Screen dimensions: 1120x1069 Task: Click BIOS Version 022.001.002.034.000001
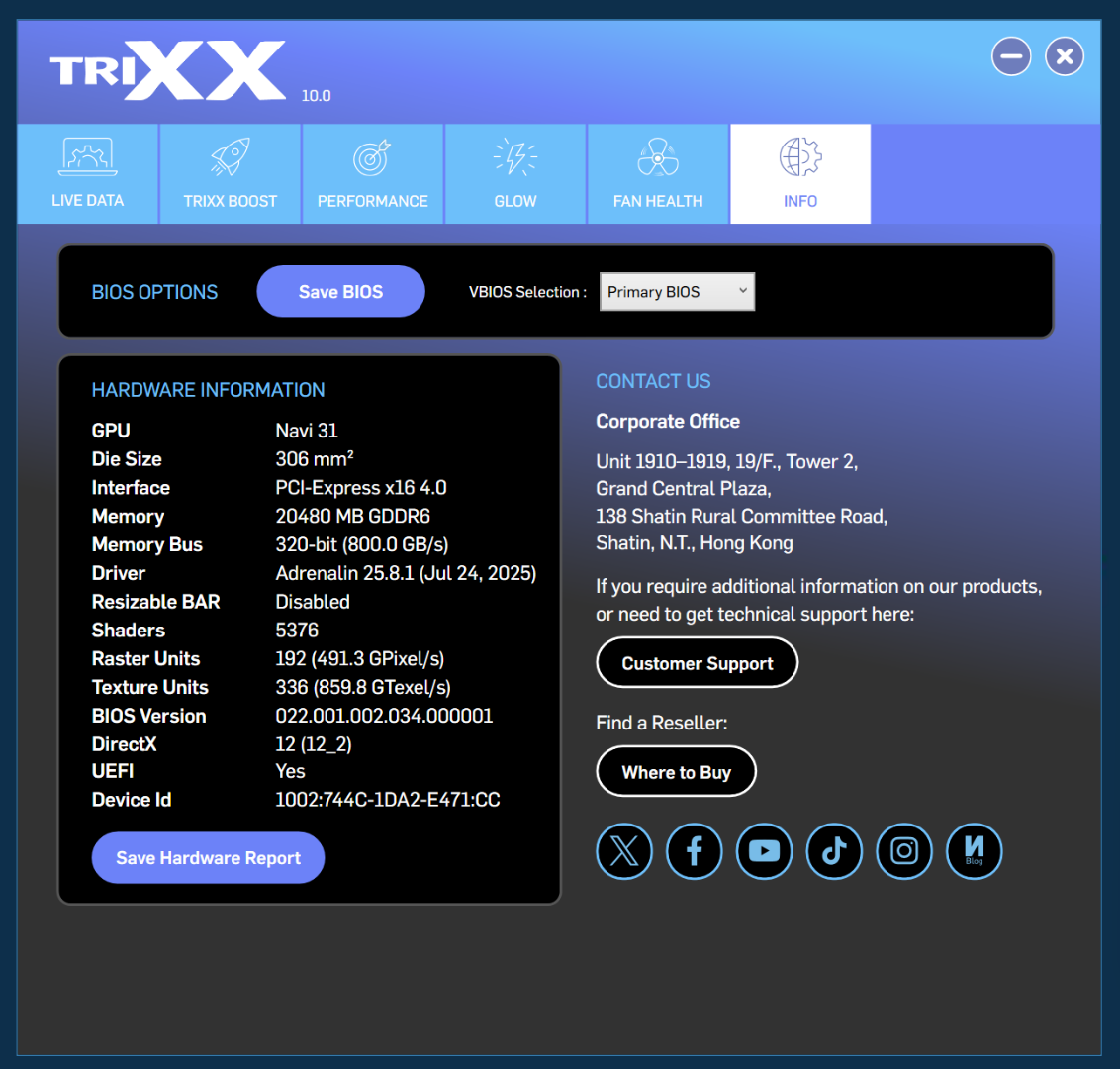384,716
